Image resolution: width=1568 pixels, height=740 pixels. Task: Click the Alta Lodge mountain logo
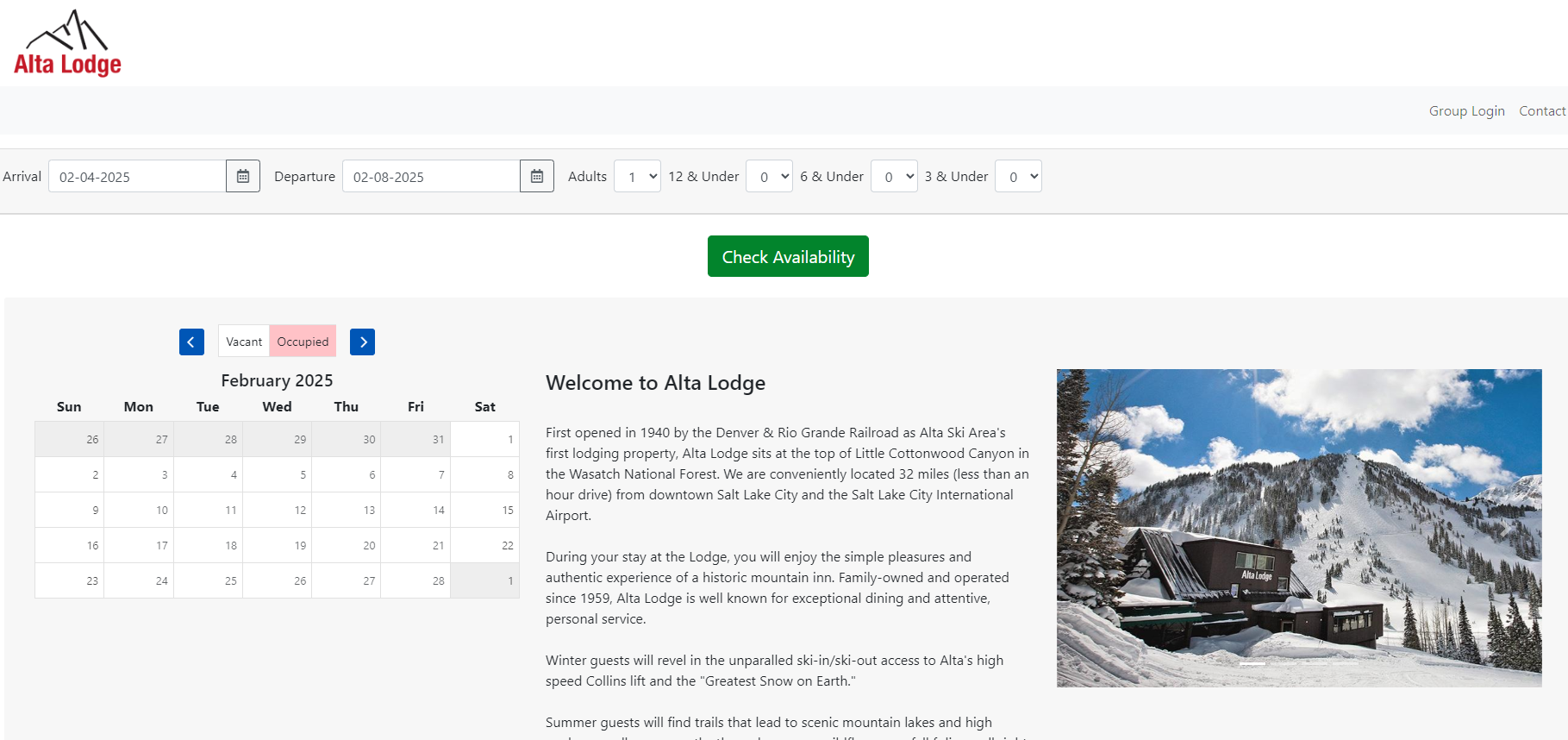67,43
